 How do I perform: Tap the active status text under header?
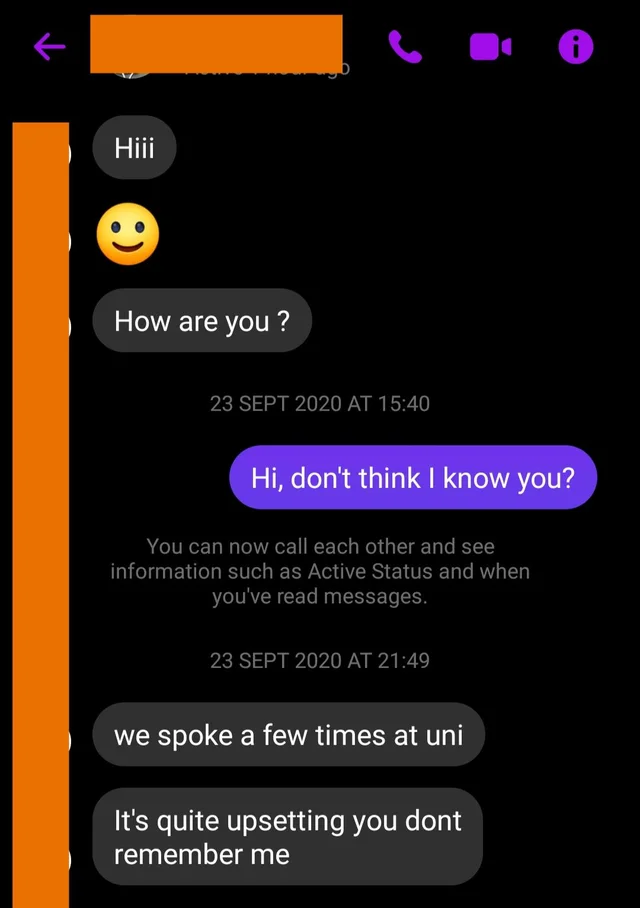click(266, 68)
